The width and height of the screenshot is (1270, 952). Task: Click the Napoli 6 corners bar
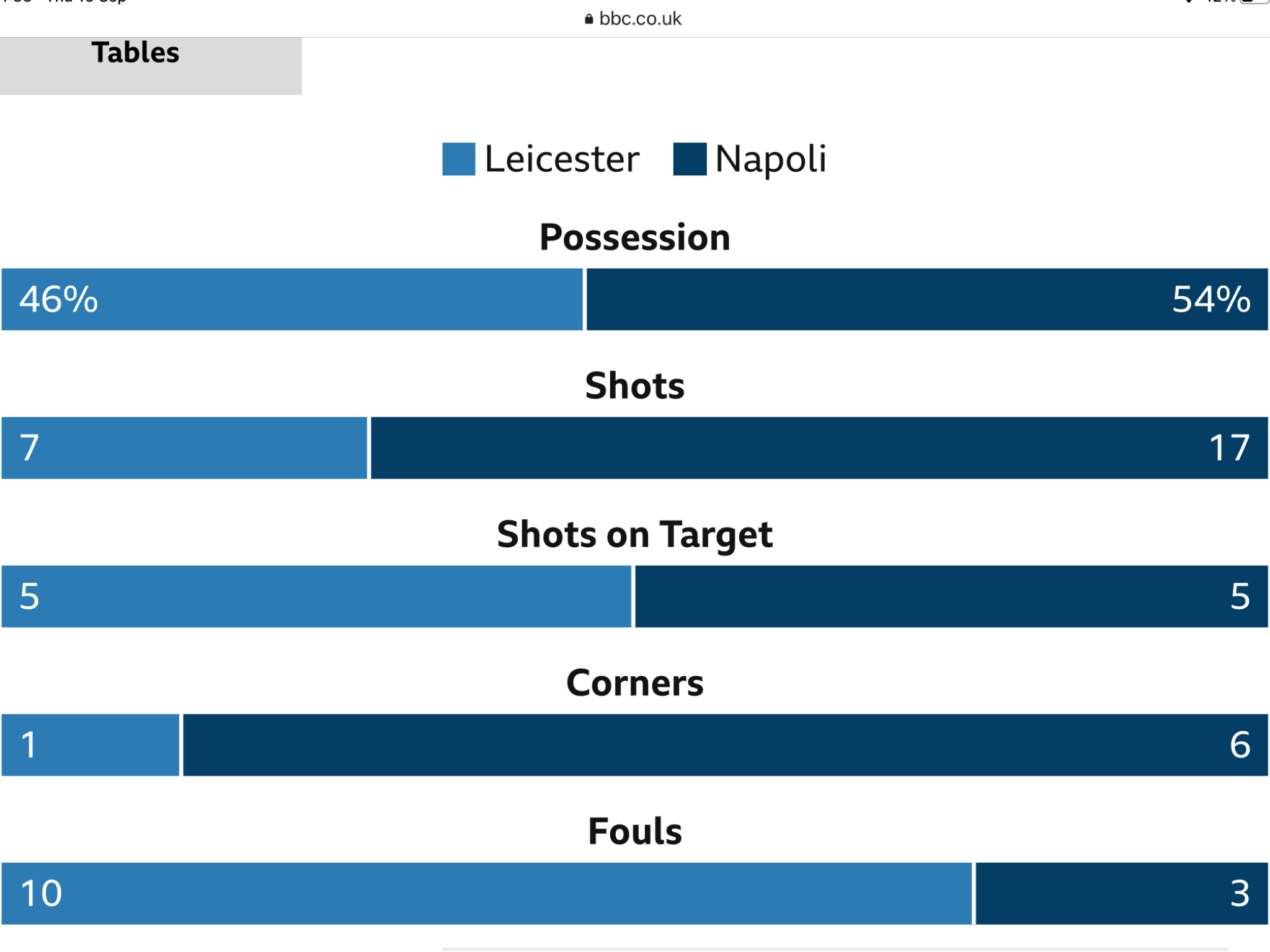(x=726, y=745)
